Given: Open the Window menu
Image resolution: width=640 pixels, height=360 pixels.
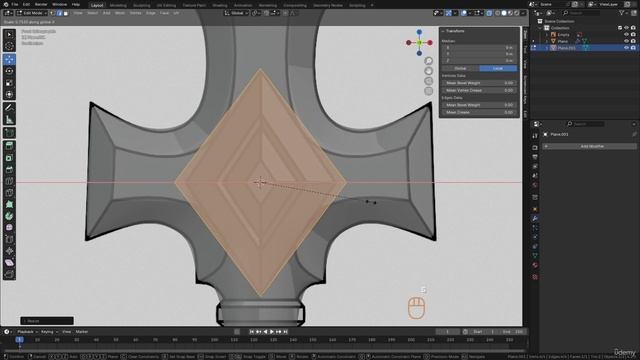Looking at the screenshot, I should click(59, 4).
